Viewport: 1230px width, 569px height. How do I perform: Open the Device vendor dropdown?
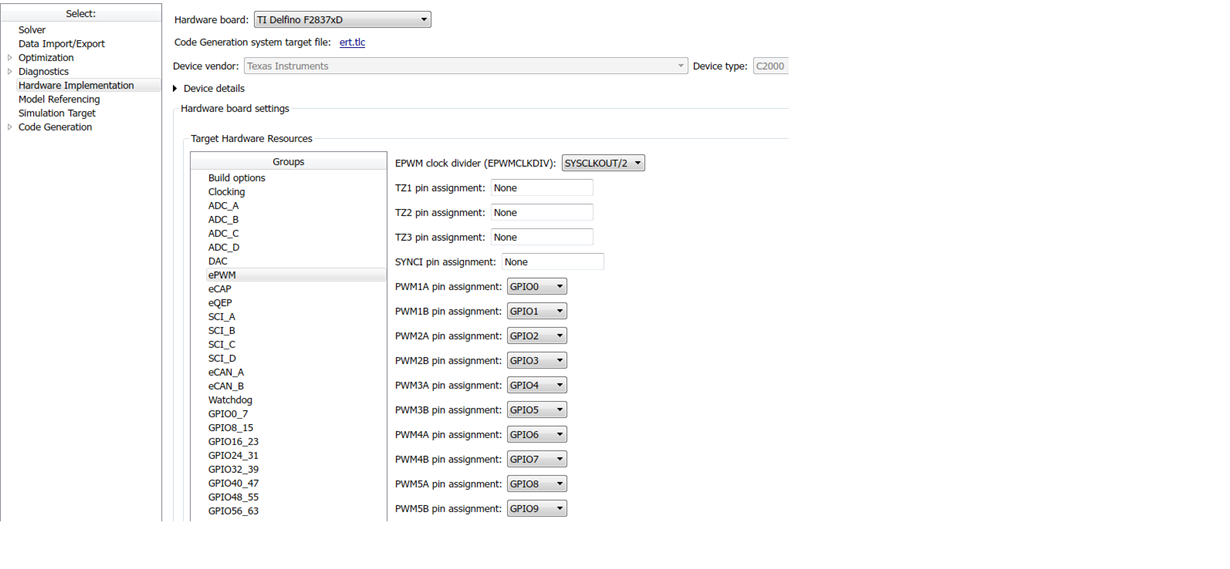[466, 66]
